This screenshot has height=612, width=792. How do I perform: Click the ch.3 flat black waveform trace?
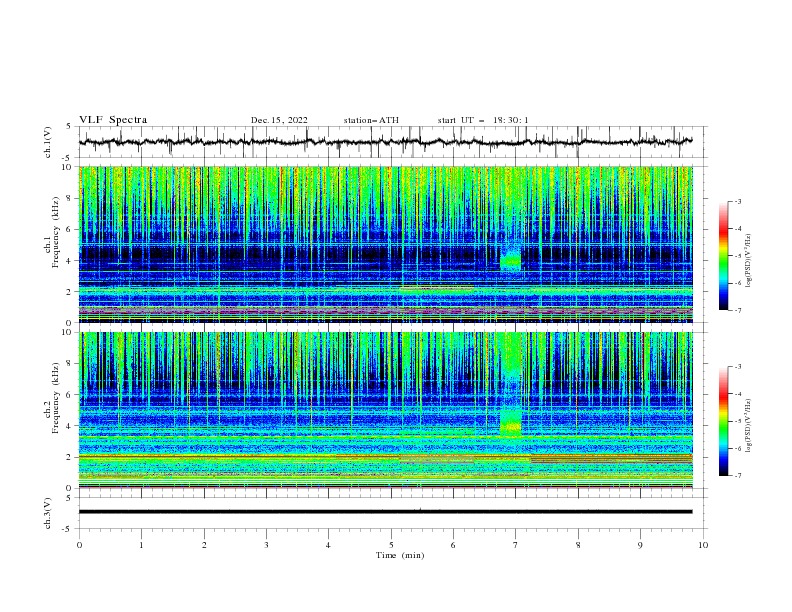click(x=385, y=512)
